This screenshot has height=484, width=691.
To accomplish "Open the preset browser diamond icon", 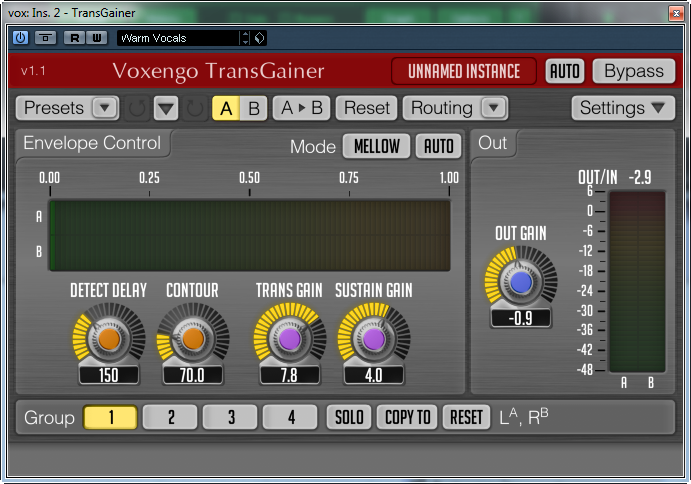I will [260, 38].
